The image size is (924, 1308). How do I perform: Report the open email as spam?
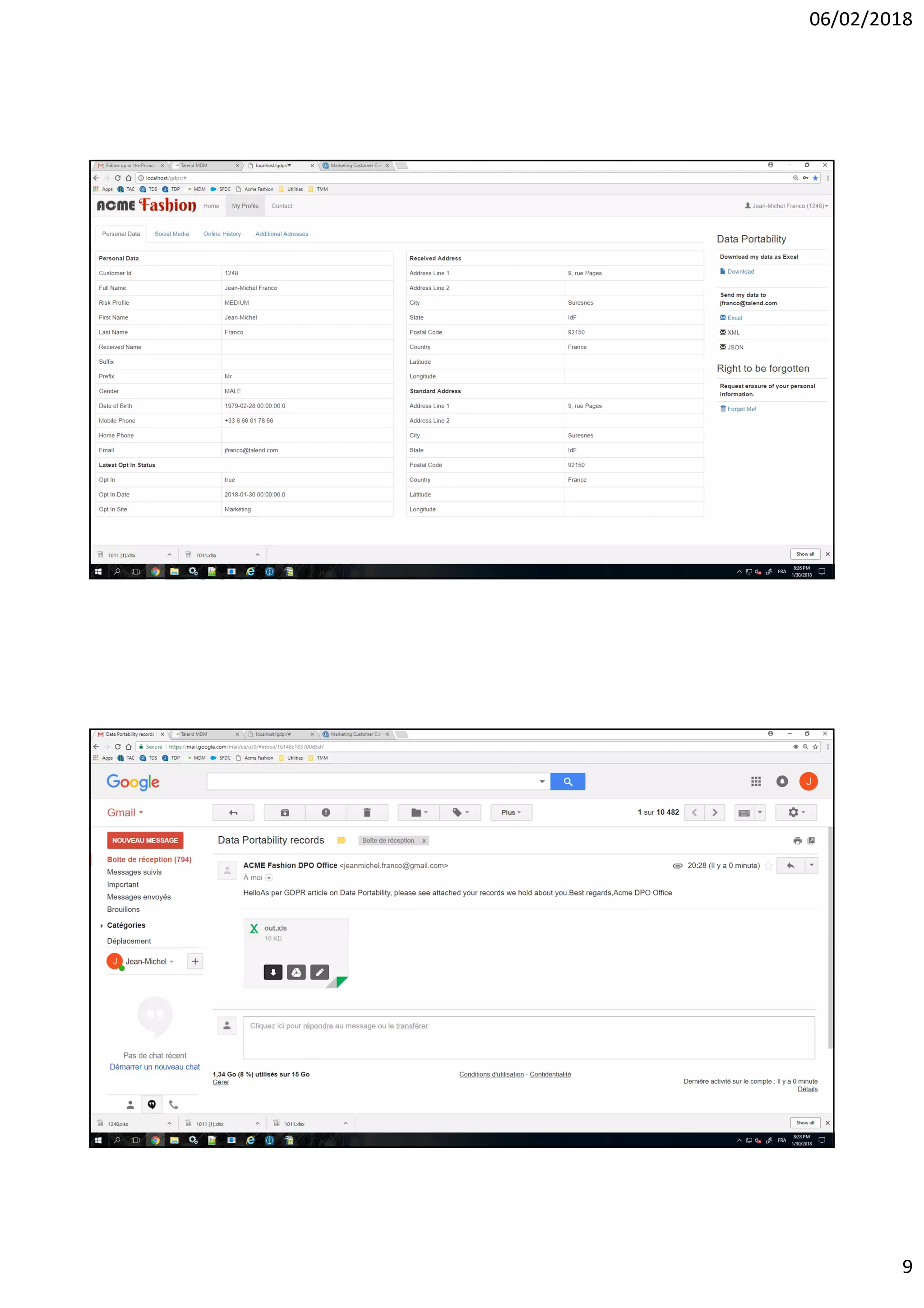(326, 812)
